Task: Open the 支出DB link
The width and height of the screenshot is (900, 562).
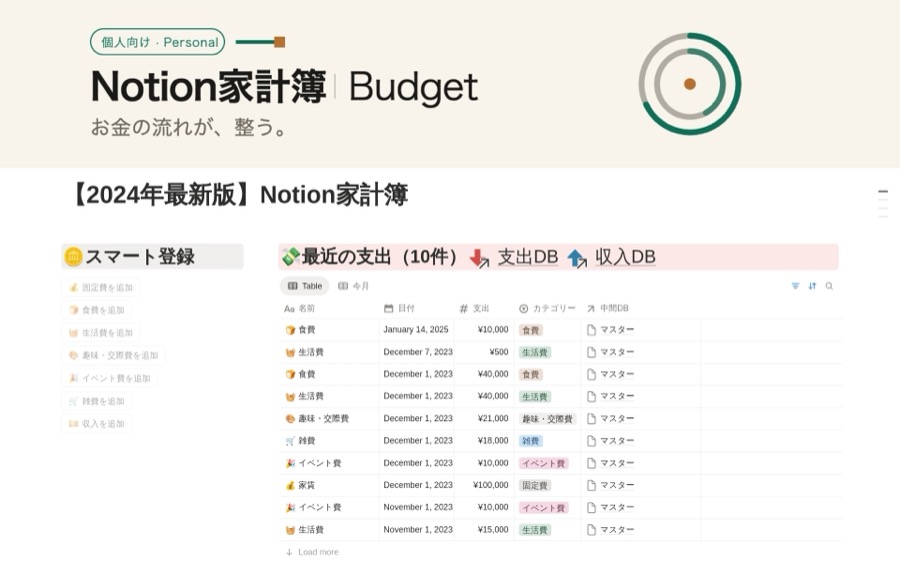Action: coord(528,257)
